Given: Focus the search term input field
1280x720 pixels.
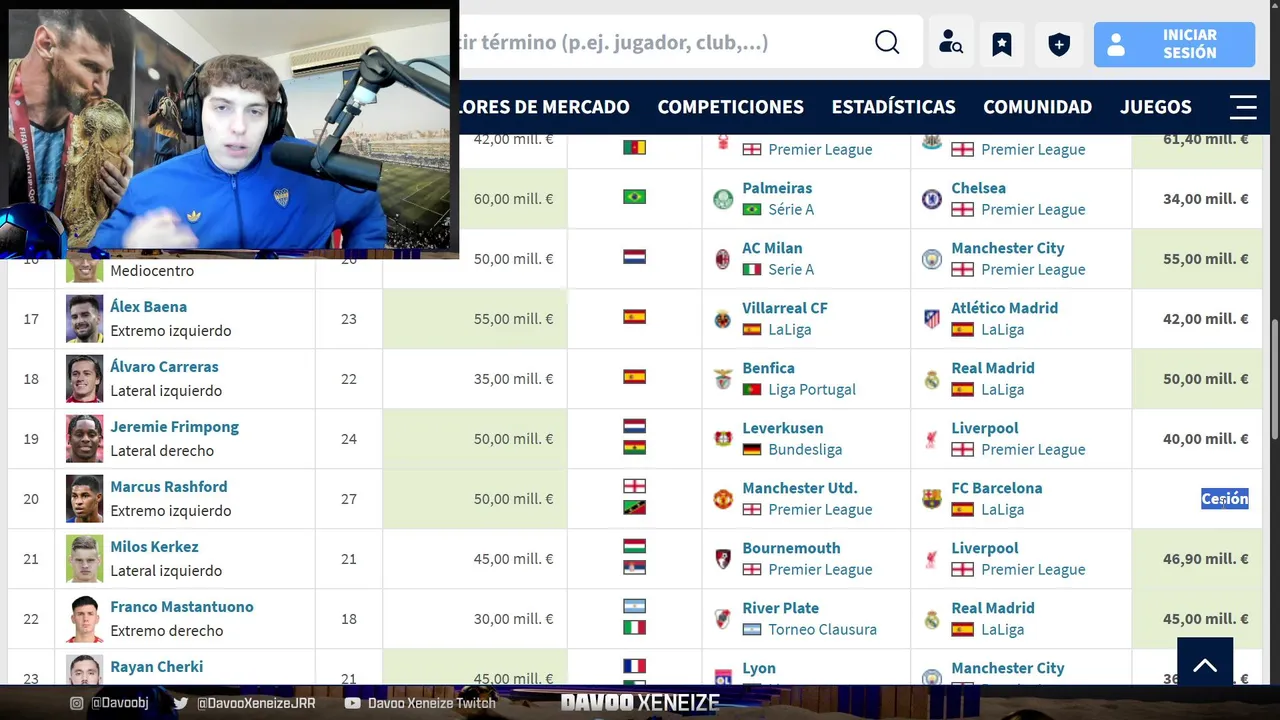Looking at the screenshot, I should click(660, 43).
